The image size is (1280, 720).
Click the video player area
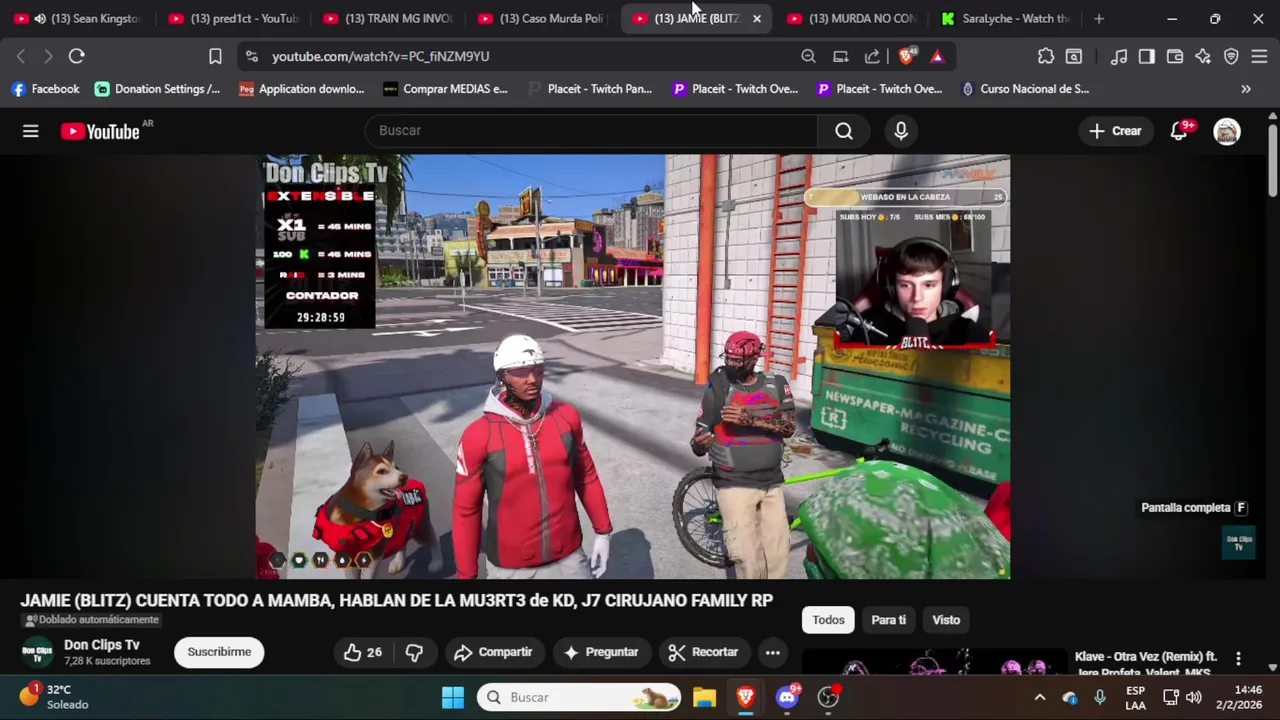click(633, 366)
